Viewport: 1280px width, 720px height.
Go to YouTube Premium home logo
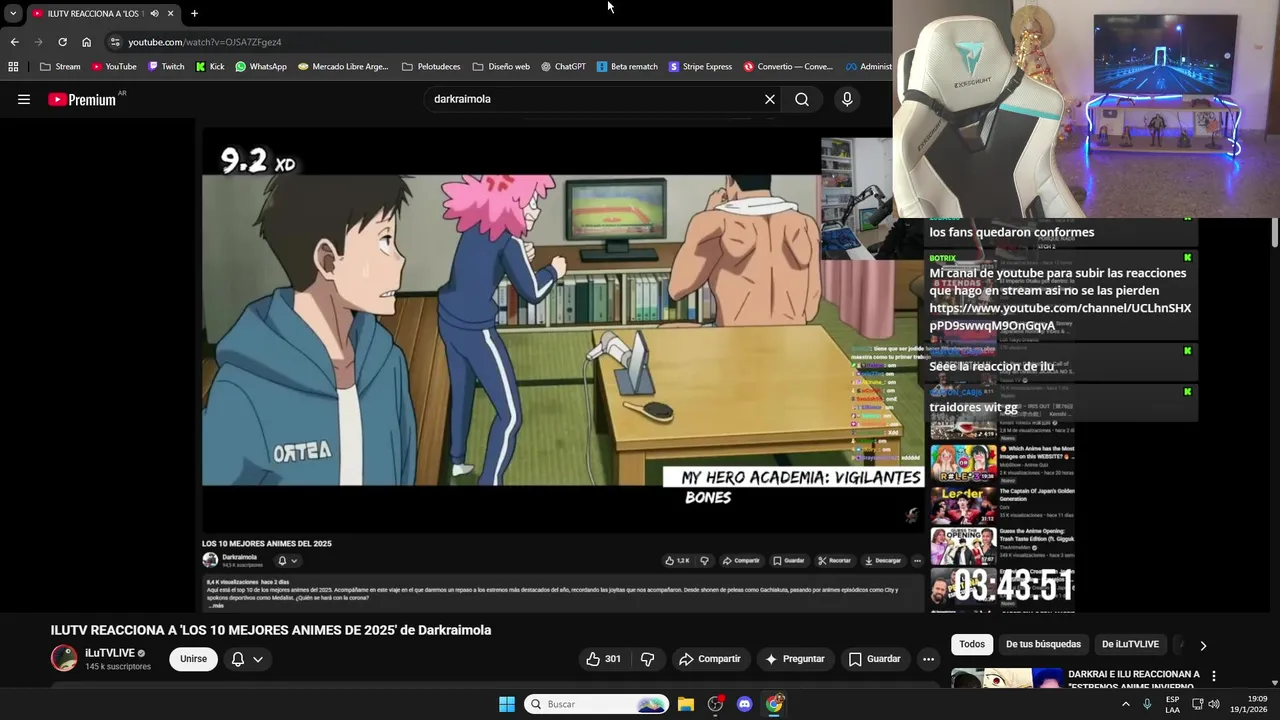click(82, 99)
